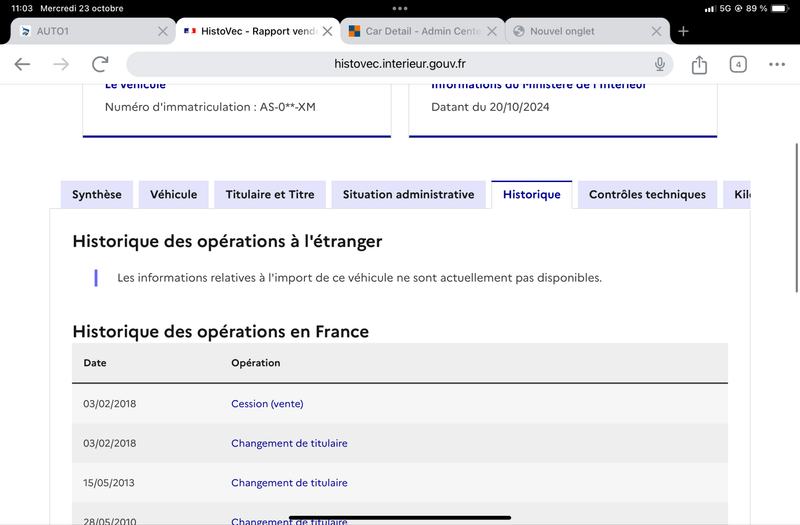The height and width of the screenshot is (525, 800).
Task: Tap the three dots multitasking control
Action: pyautogui.click(x=399, y=8)
